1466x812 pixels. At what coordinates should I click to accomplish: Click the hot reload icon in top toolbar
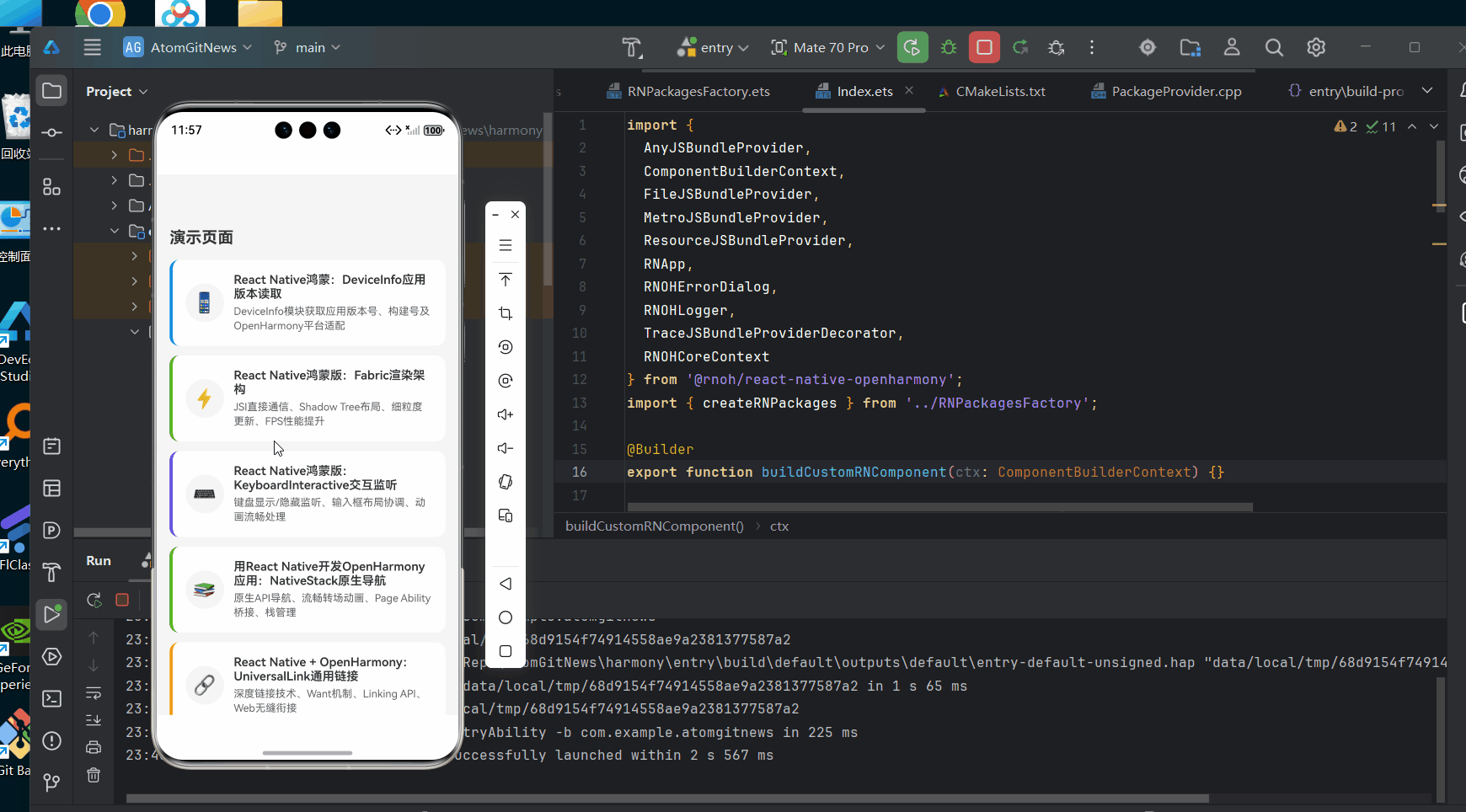1020,48
